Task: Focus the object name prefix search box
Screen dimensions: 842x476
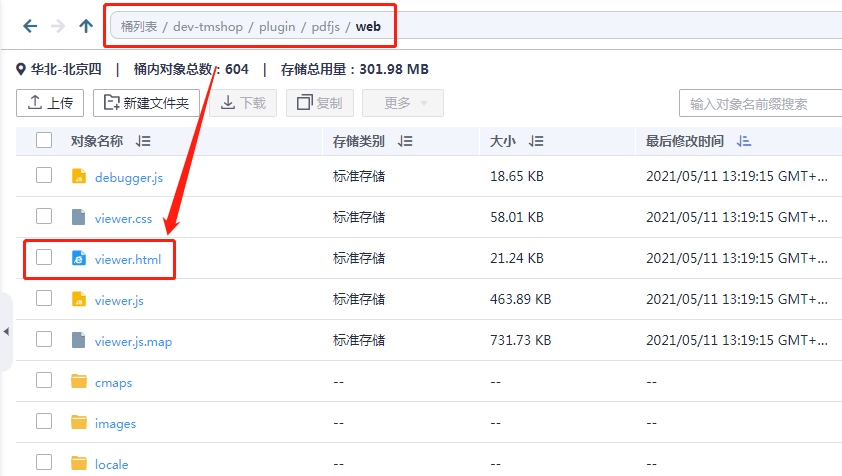Action: pyautogui.click(x=760, y=104)
